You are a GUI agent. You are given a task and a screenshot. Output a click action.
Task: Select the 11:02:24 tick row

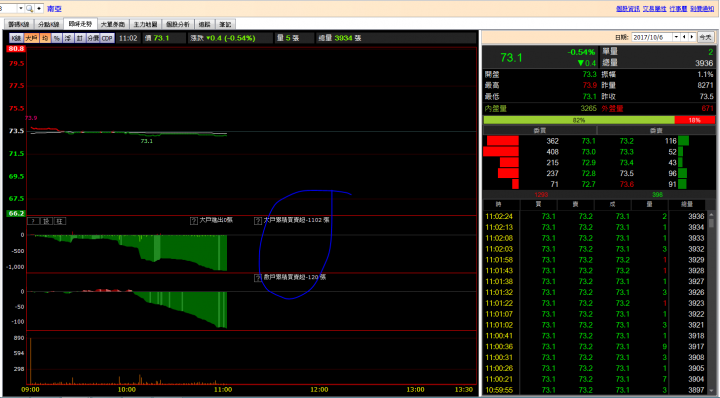pos(595,216)
